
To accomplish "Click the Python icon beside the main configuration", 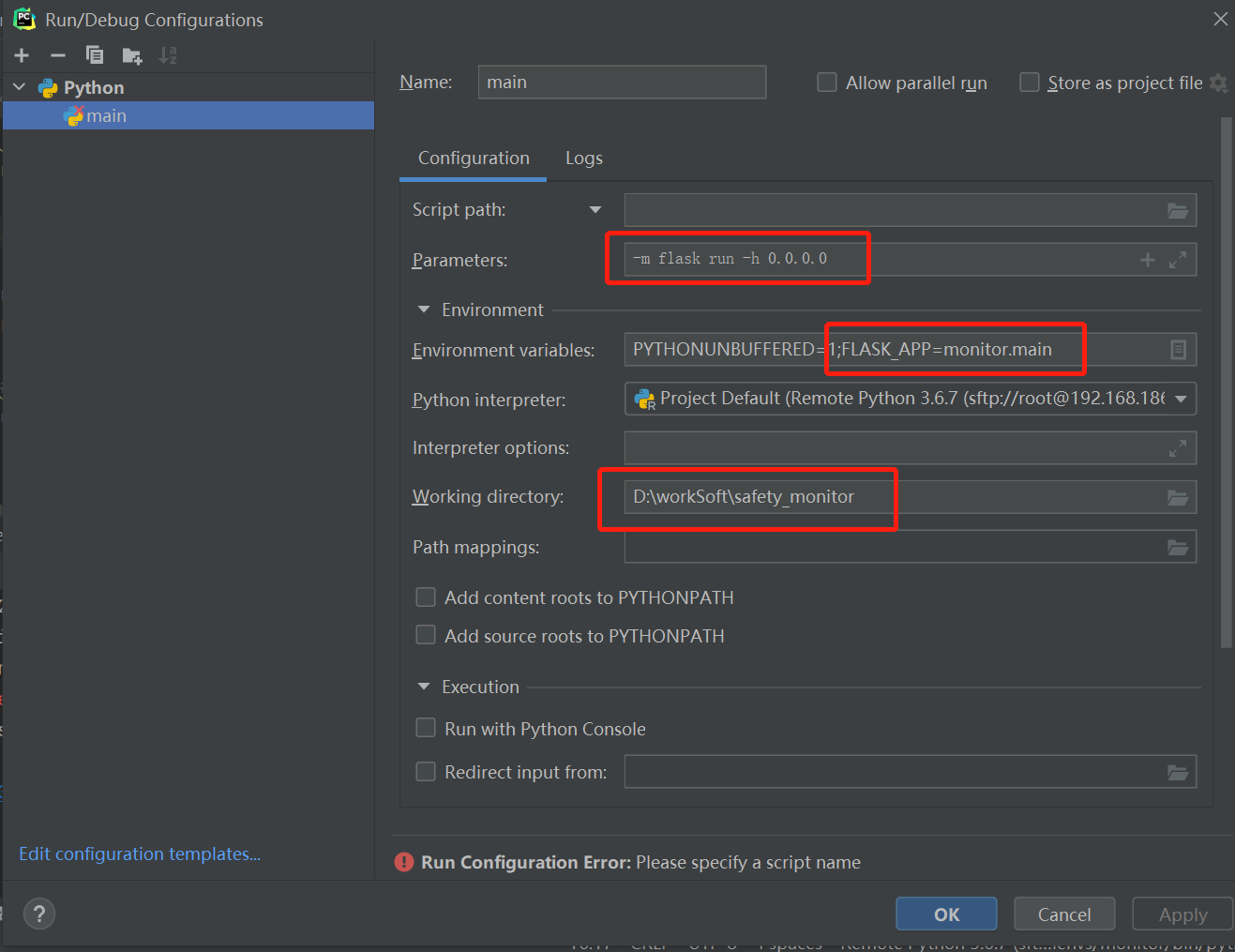I will (x=73, y=115).
